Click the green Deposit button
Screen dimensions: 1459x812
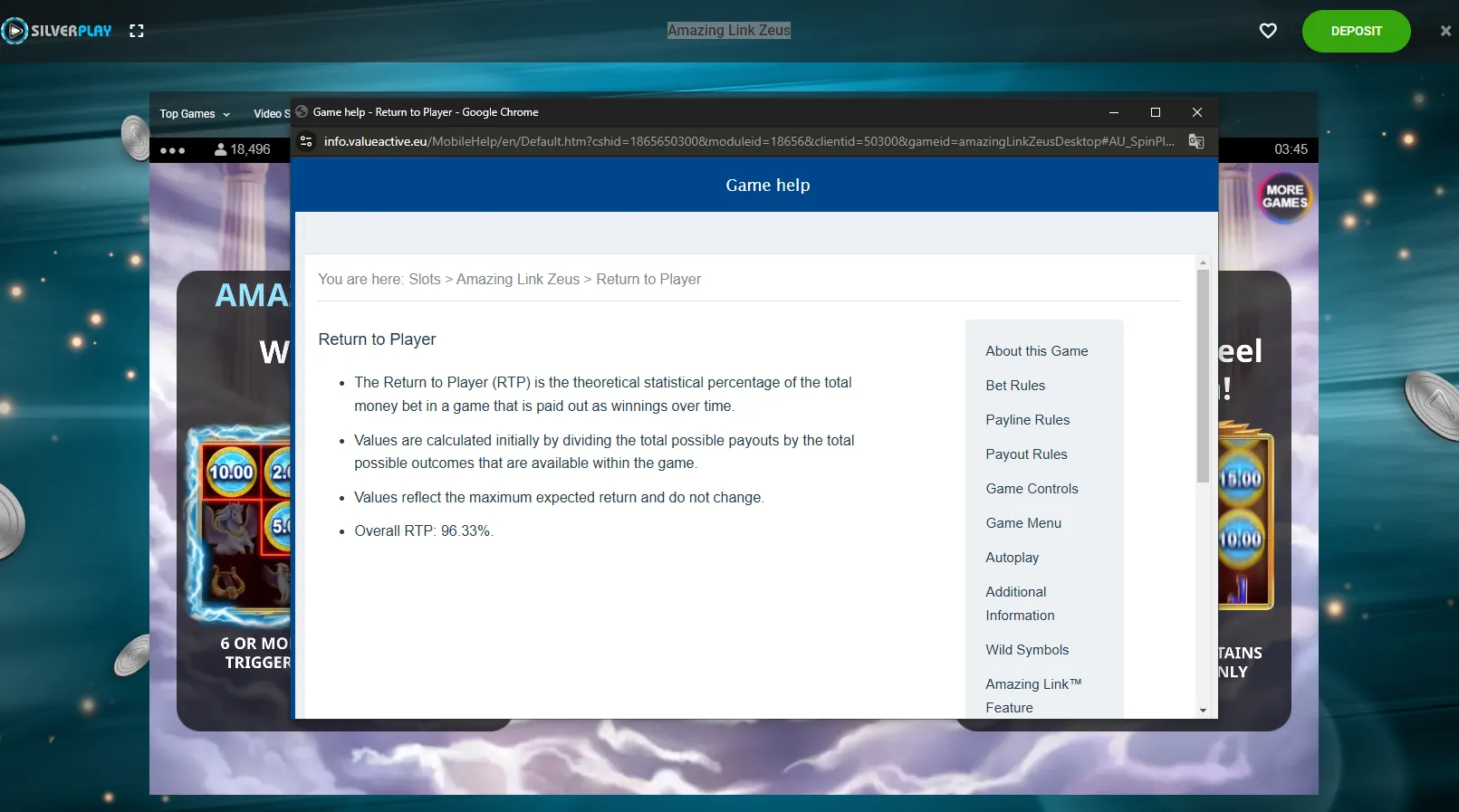point(1356,31)
